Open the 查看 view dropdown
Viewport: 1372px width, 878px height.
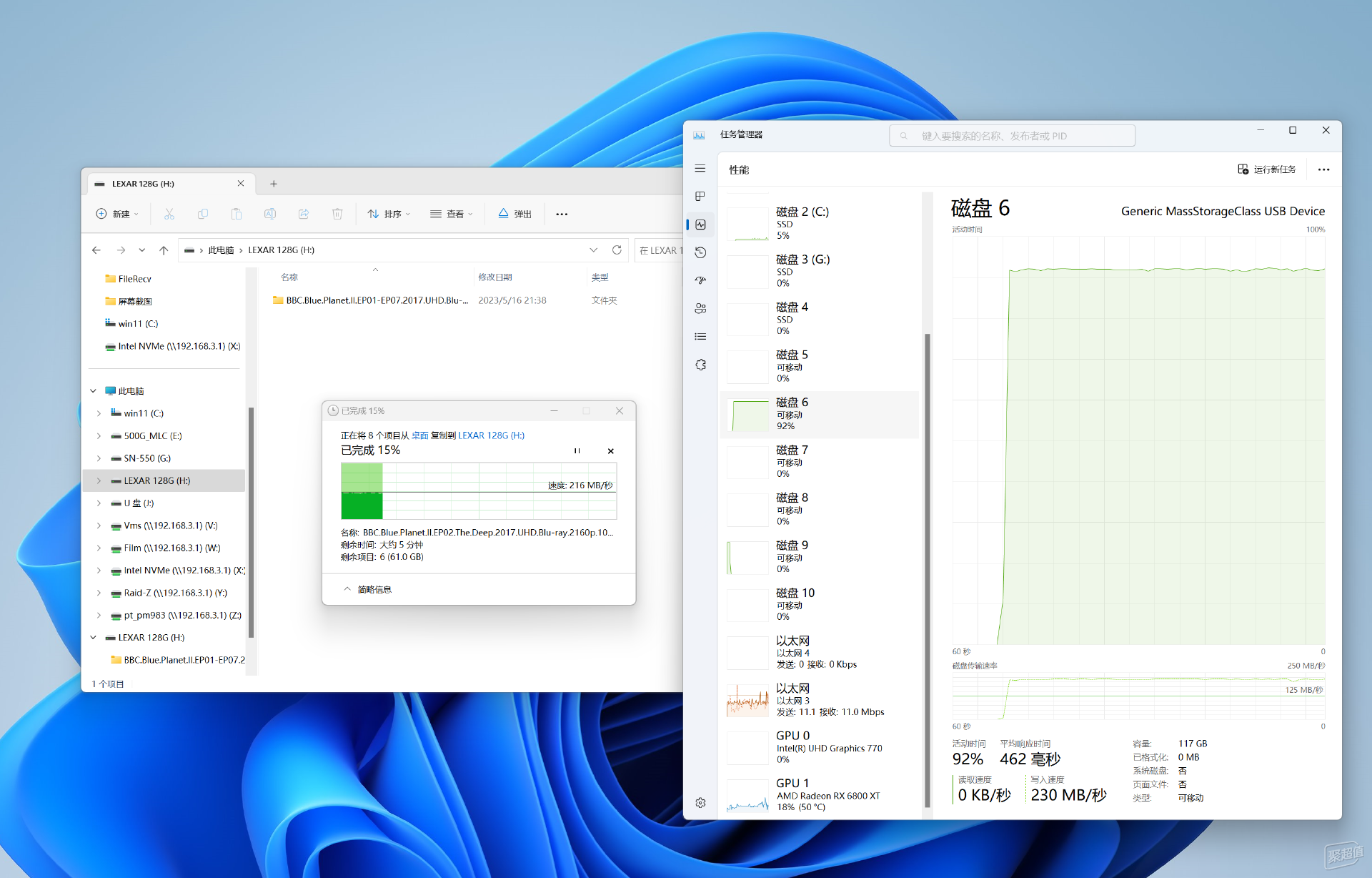tap(452, 214)
